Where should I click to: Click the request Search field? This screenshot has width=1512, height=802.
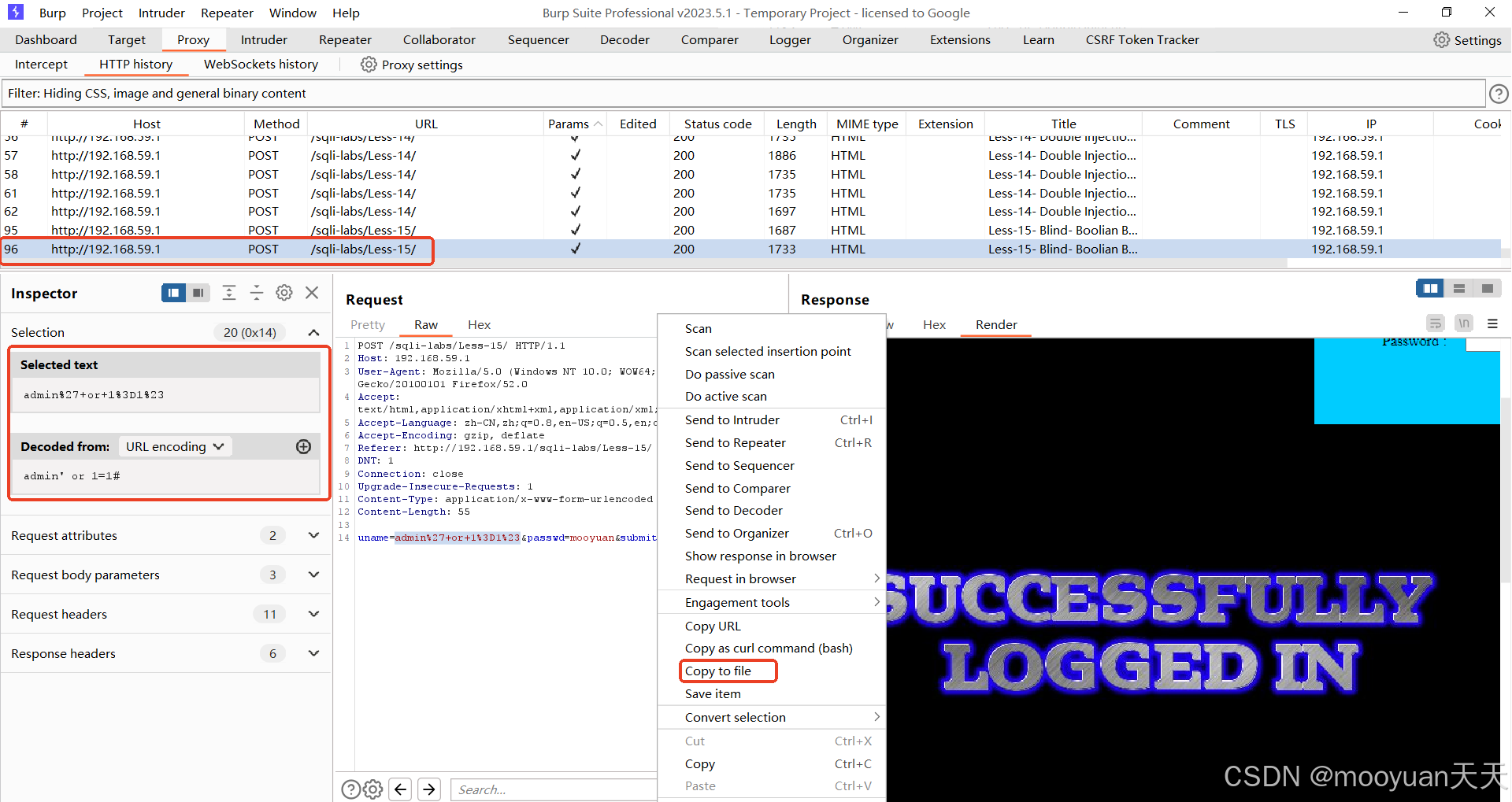554,789
